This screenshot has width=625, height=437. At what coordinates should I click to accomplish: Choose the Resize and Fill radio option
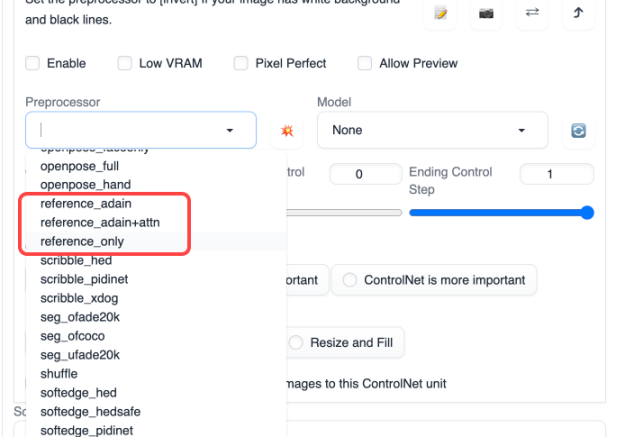(x=295, y=343)
